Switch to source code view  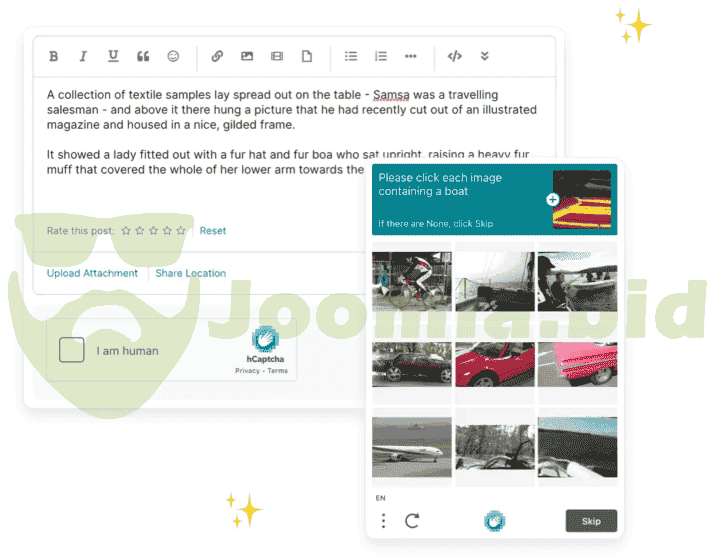[455, 56]
